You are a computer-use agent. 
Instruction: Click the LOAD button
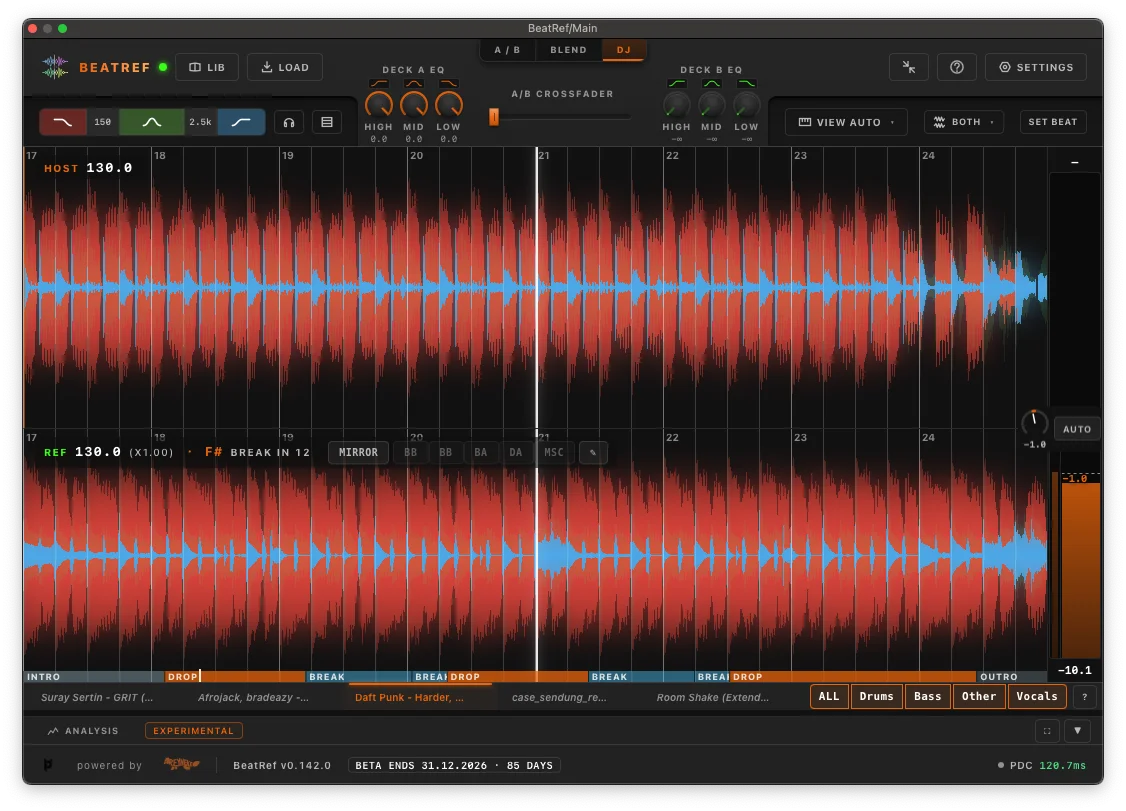[x=285, y=67]
